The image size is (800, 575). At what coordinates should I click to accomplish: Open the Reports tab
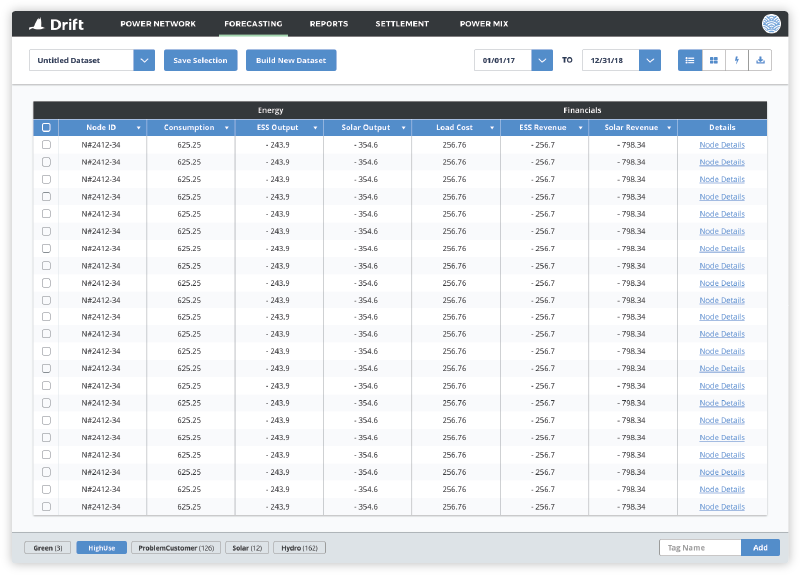[329, 24]
